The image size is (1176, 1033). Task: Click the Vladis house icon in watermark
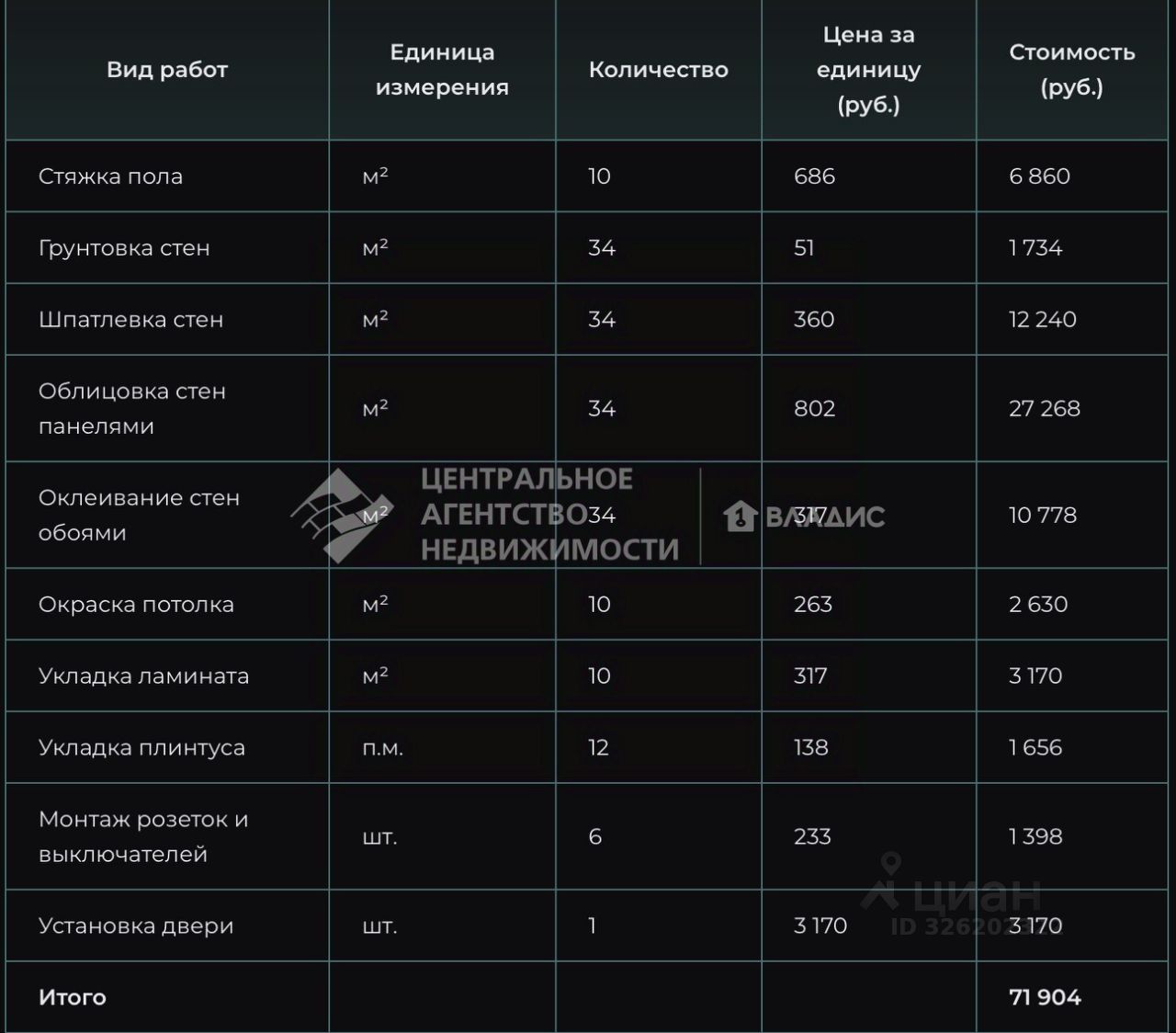740,516
